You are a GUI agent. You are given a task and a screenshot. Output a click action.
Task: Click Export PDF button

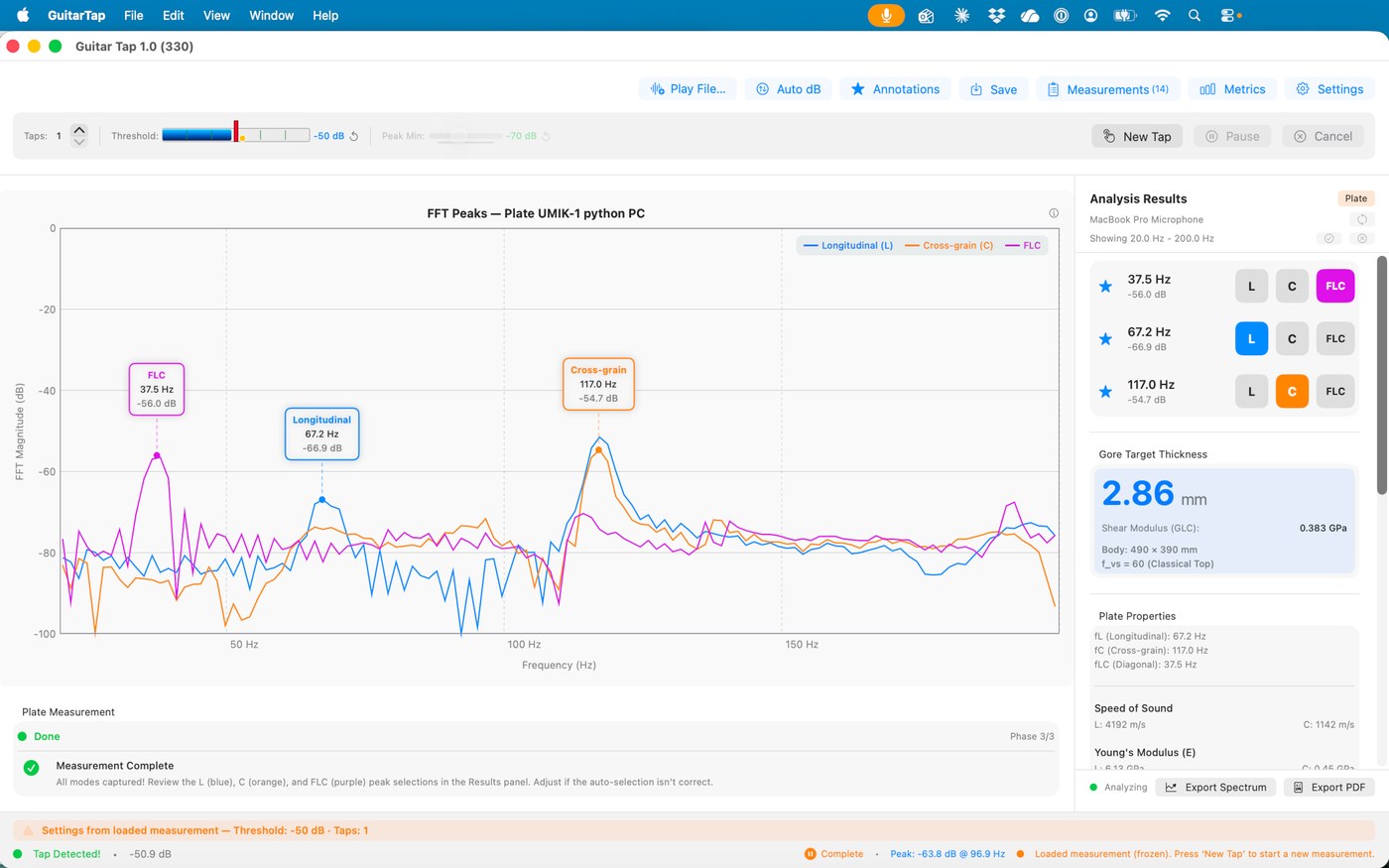click(1327, 787)
